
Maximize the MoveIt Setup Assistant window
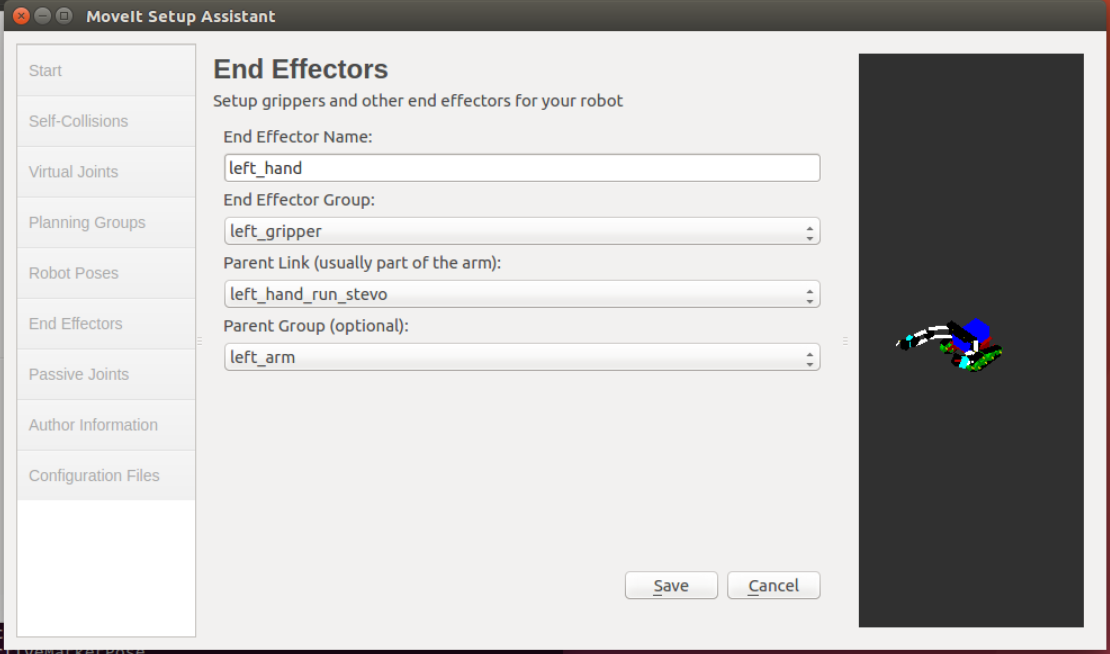click(64, 16)
